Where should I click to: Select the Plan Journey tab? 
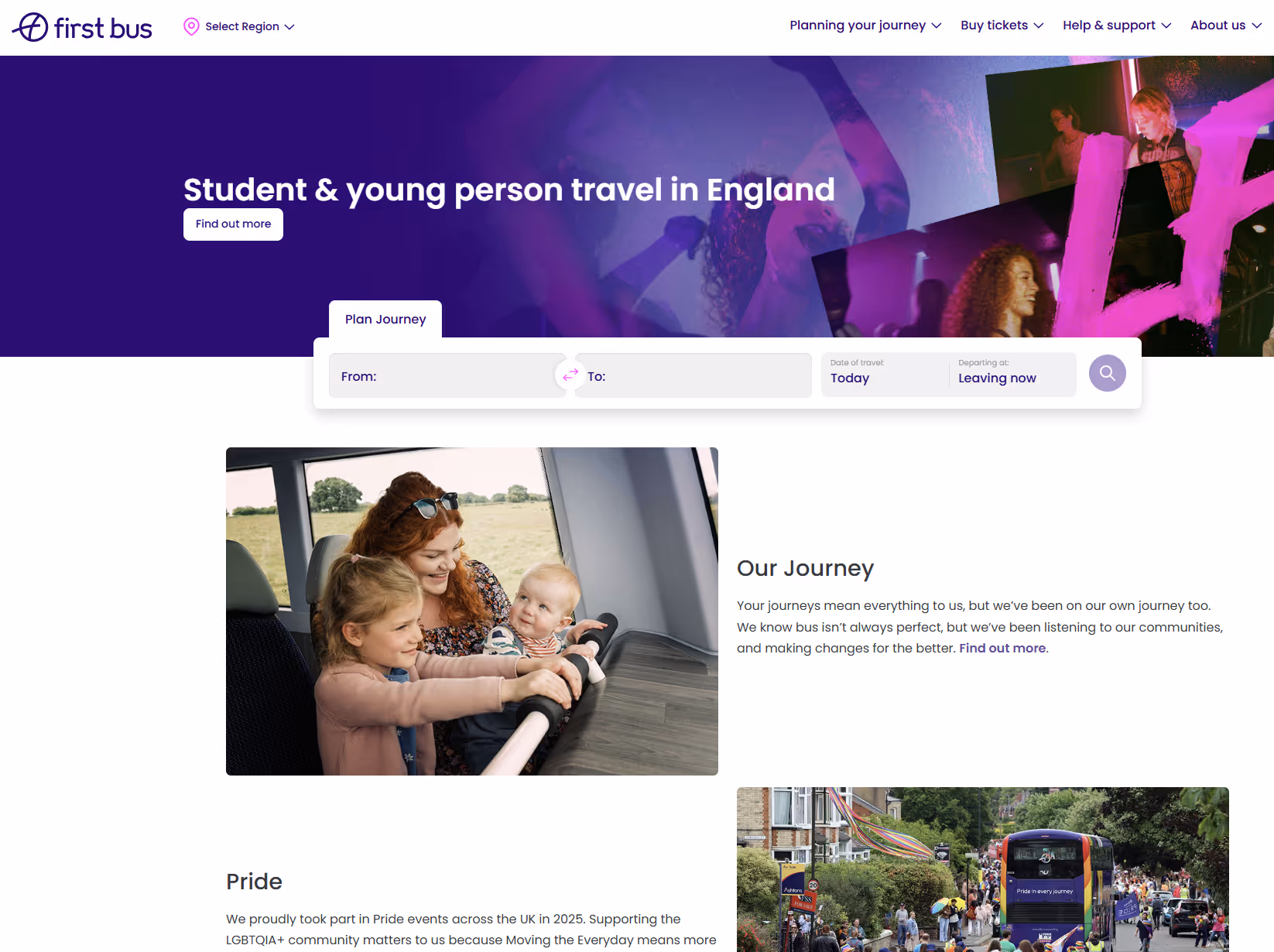point(385,319)
